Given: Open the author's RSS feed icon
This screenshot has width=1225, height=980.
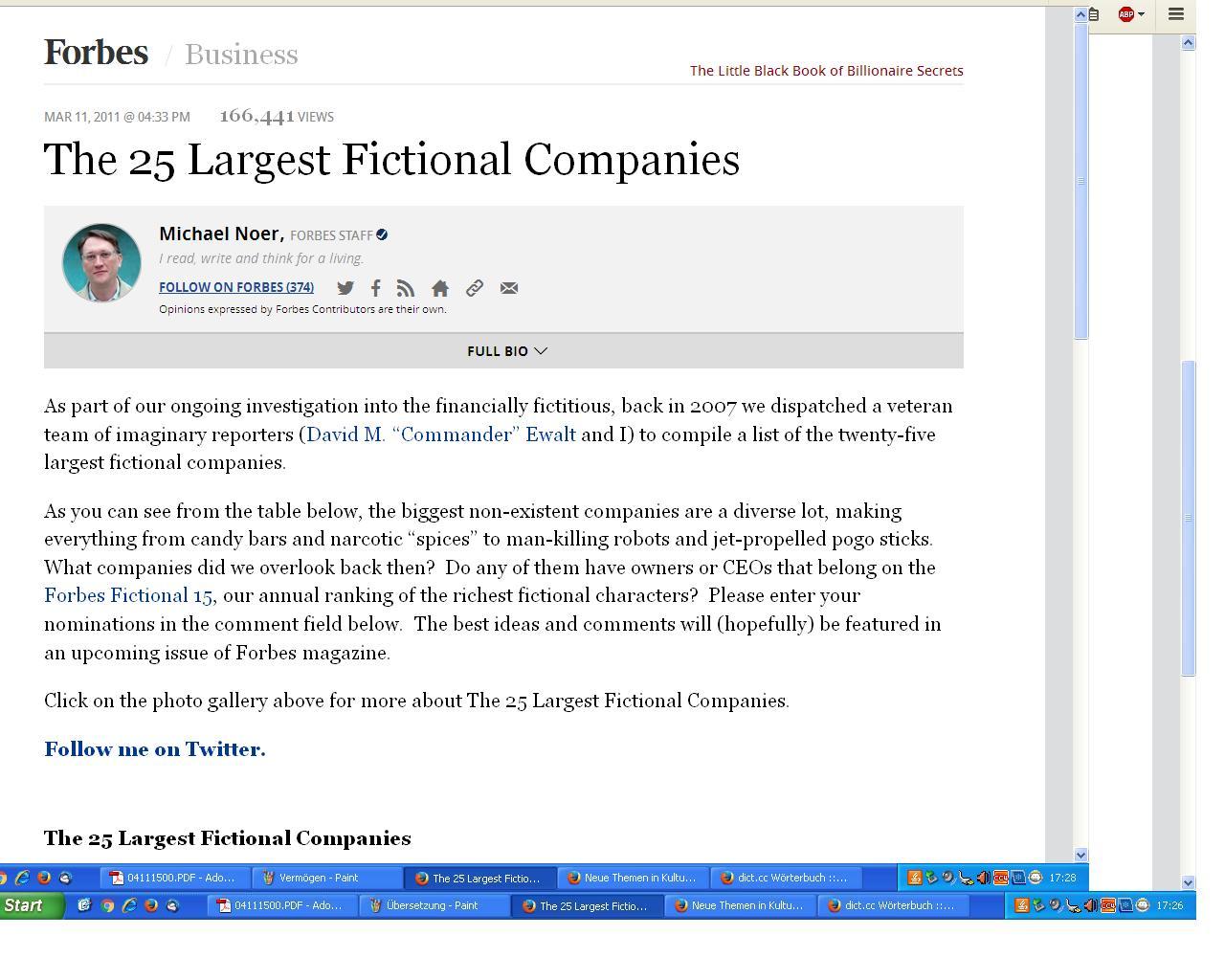Looking at the screenshot, I should coord(406,288).
